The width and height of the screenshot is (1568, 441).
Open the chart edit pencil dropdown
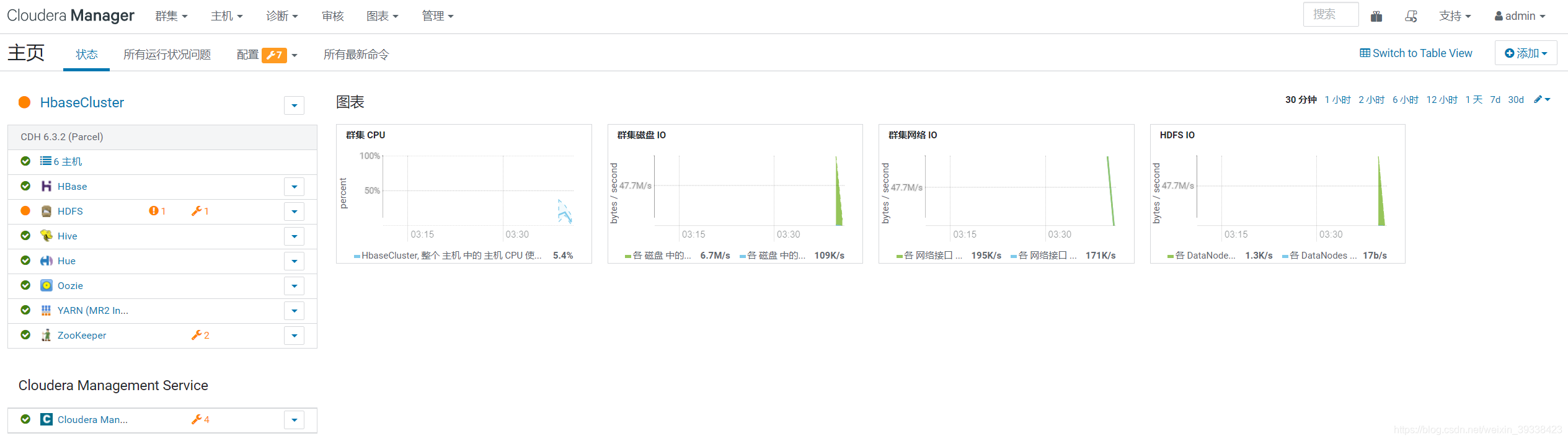(1542, 99)
